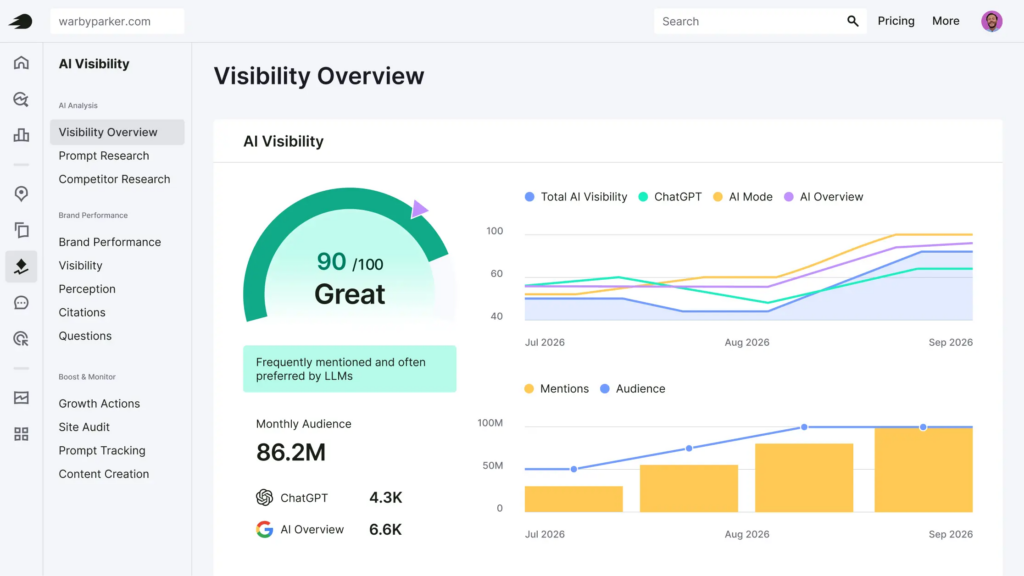Image resolution: width=1024 pixels, height=576 pixels.
Task: Click the magnifying glass search icon
Action: [853, 21]
